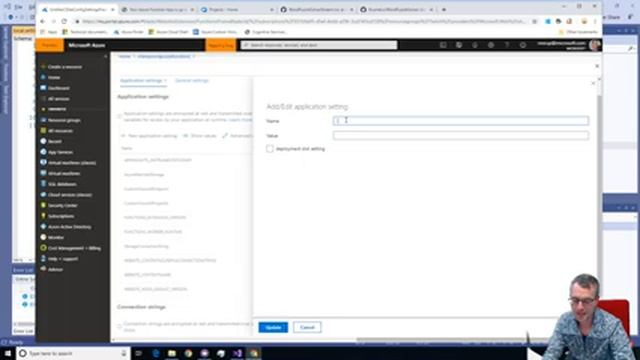Star this page in the address bar
Screen dimensions: 640x360
click(534, 21)
